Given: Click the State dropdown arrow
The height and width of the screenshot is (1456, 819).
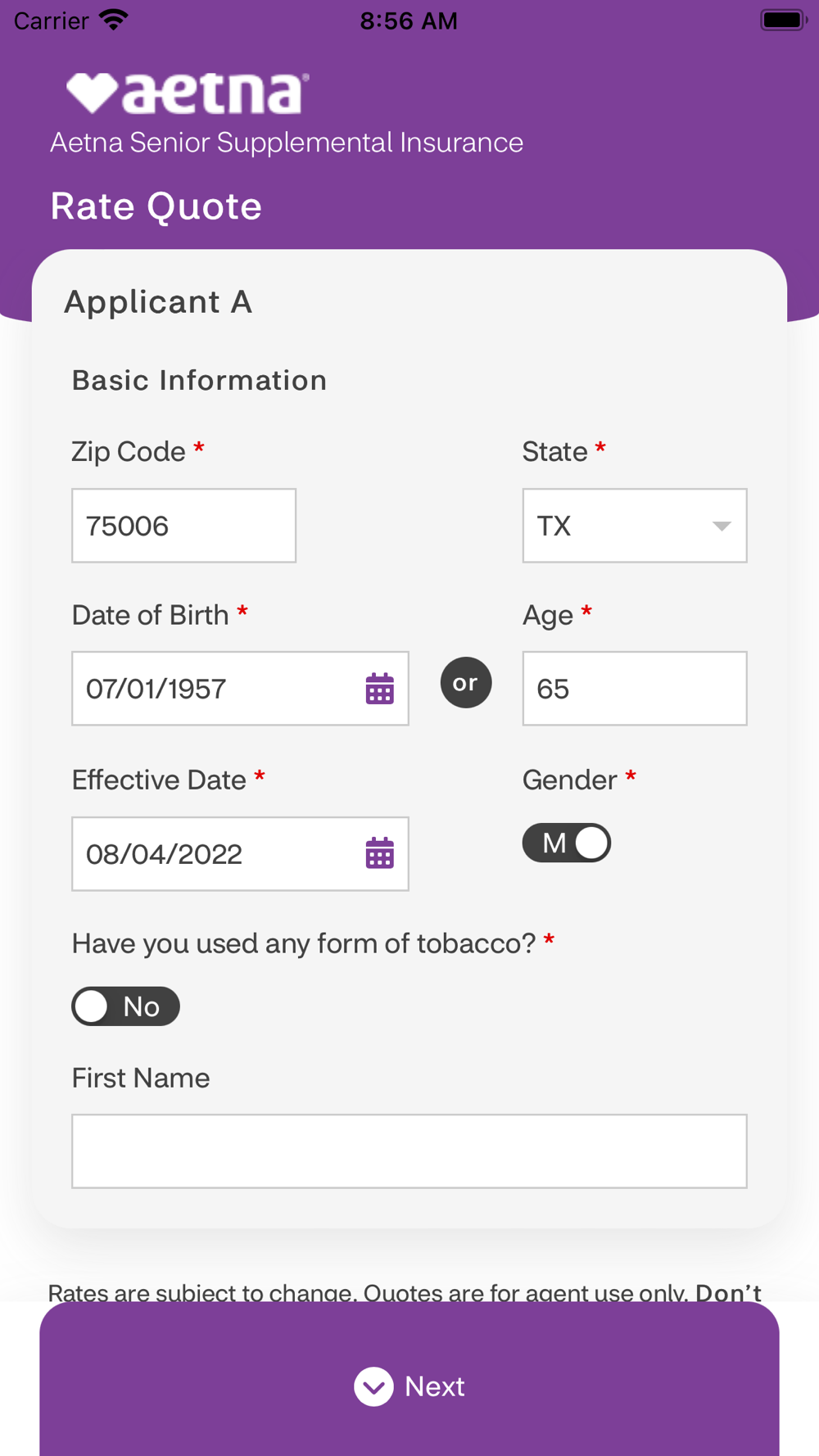Looking at the screenshot, I should coord(722,526).
